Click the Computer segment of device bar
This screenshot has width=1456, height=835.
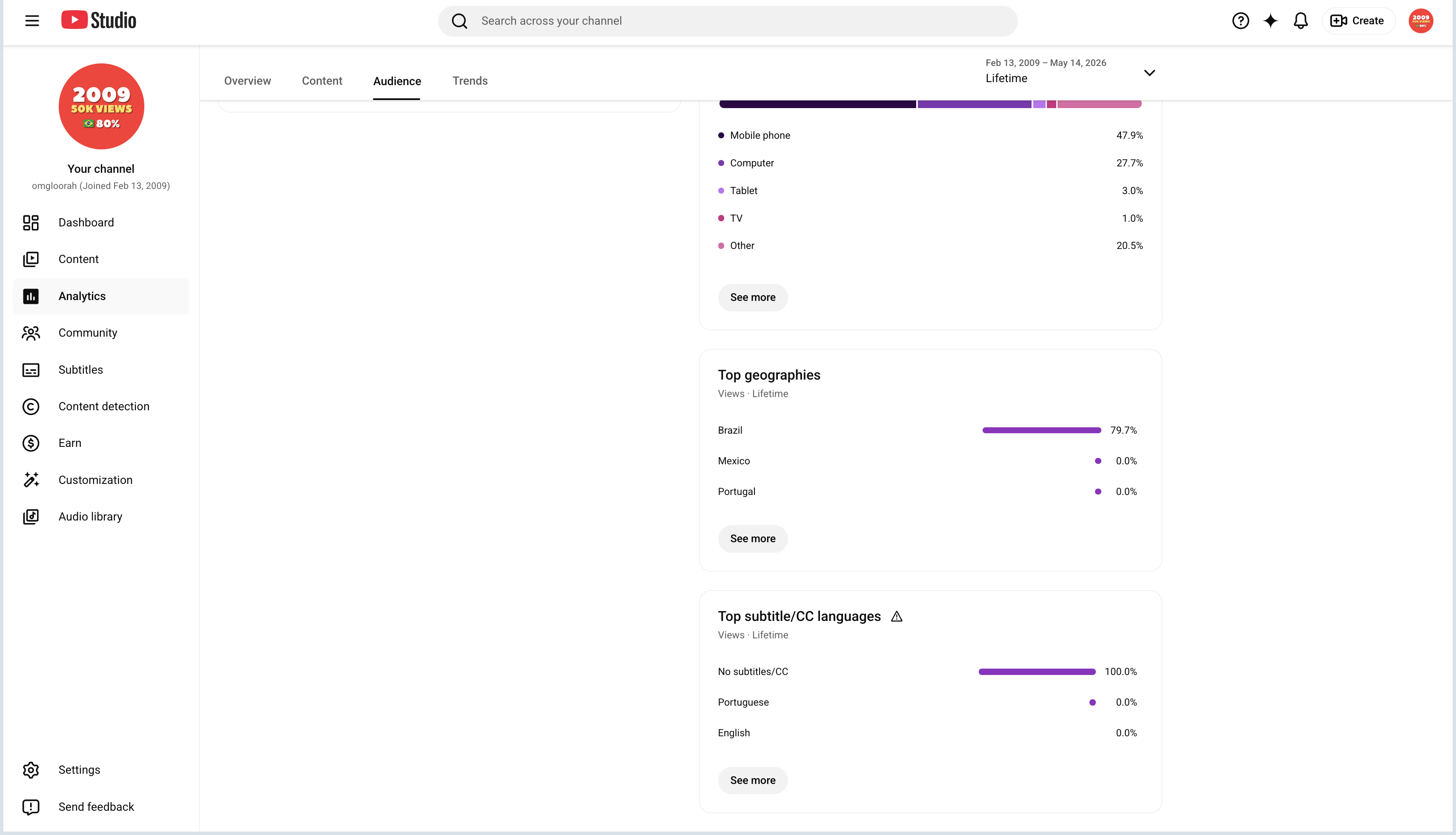click(x=974, y=104)
